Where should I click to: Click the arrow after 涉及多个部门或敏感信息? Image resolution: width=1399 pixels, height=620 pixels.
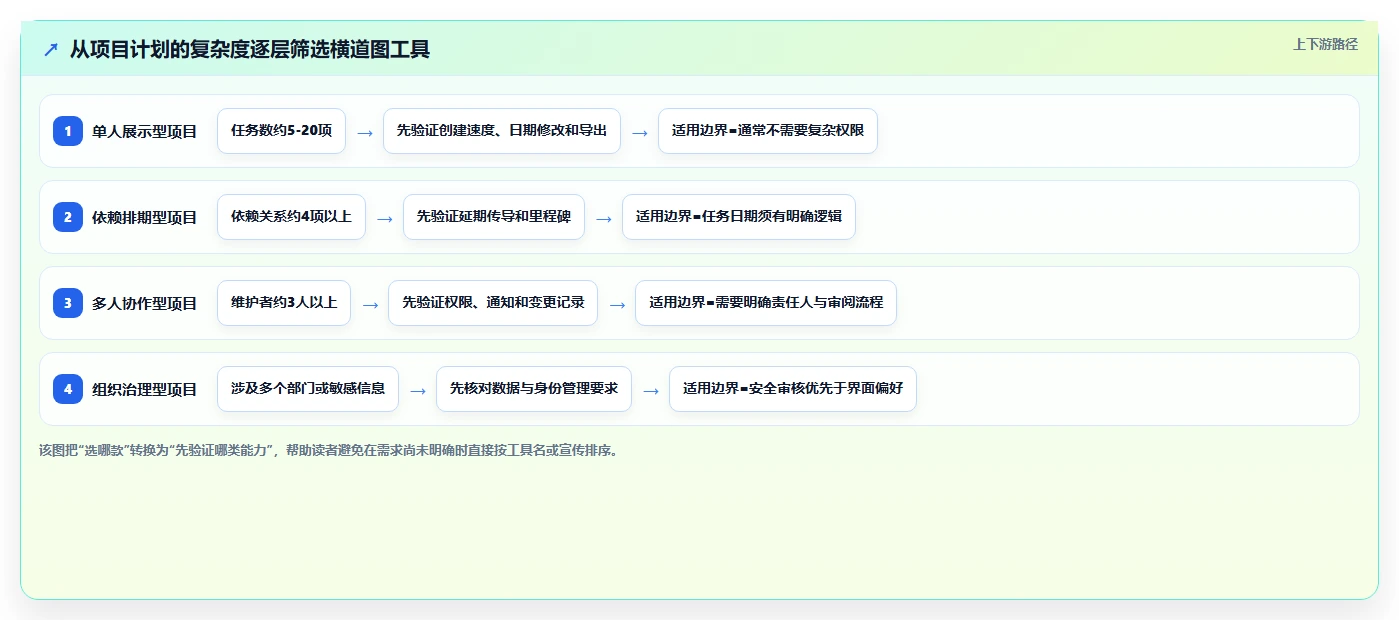pos(418,390)
